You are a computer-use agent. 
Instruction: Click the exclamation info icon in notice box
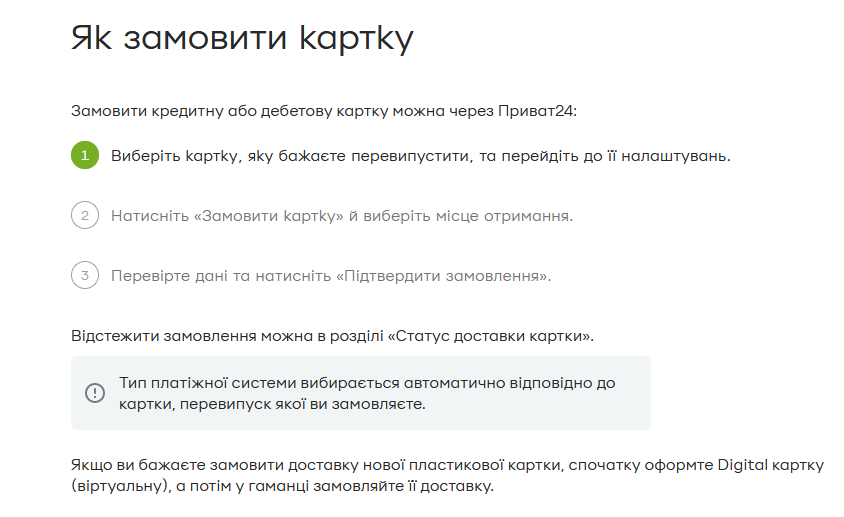(95, 393)
